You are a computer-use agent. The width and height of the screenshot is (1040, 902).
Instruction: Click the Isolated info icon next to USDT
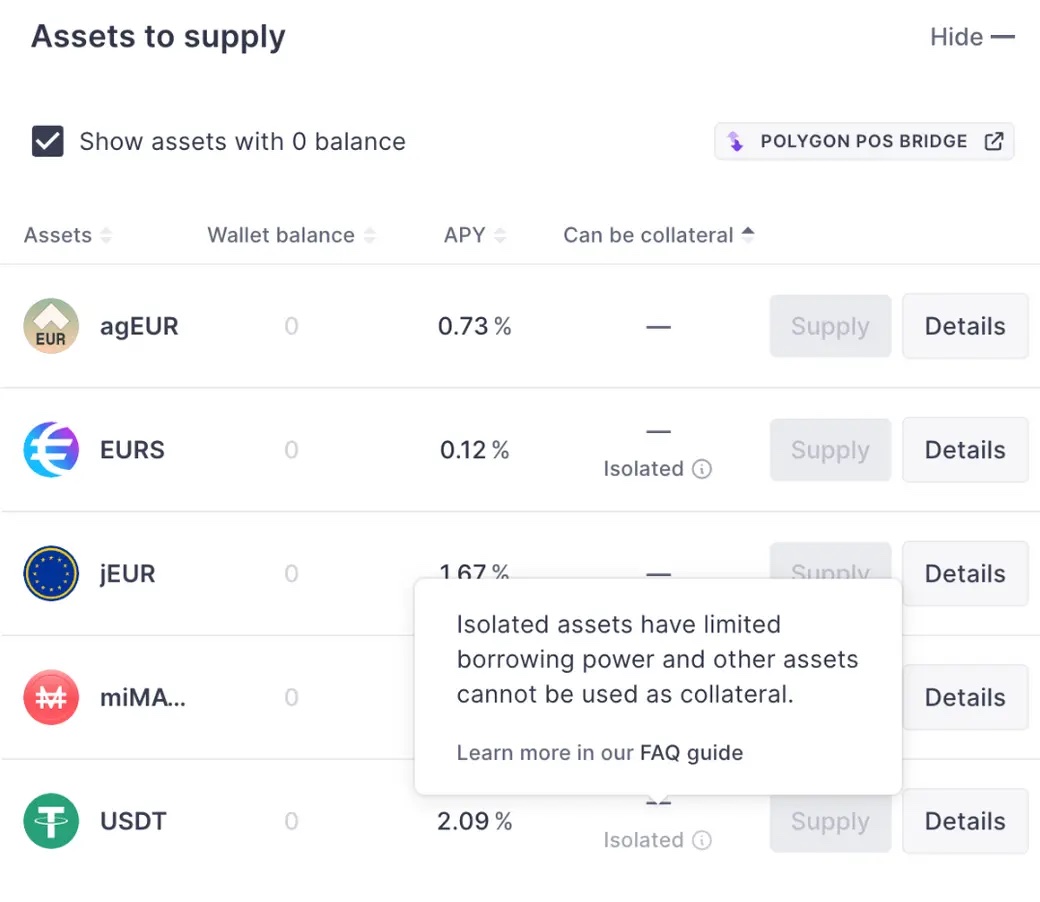pos(703,840)
